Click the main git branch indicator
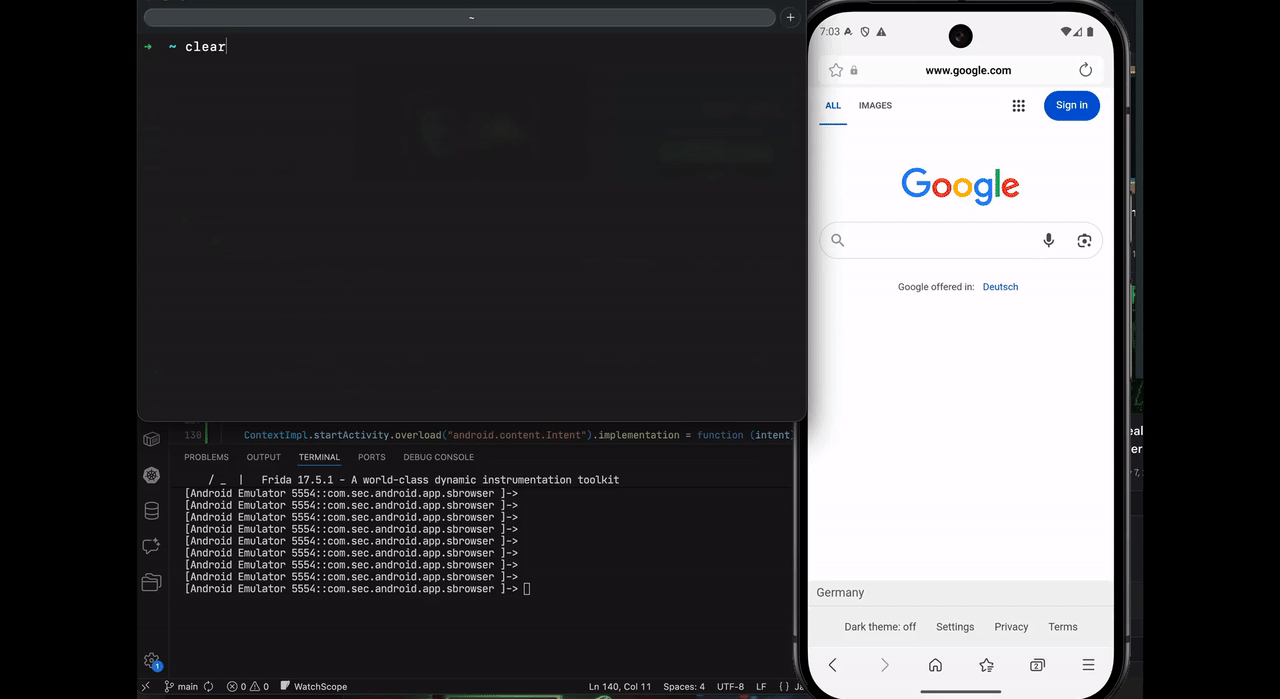1280x699 pixels. tap(181, 687)
